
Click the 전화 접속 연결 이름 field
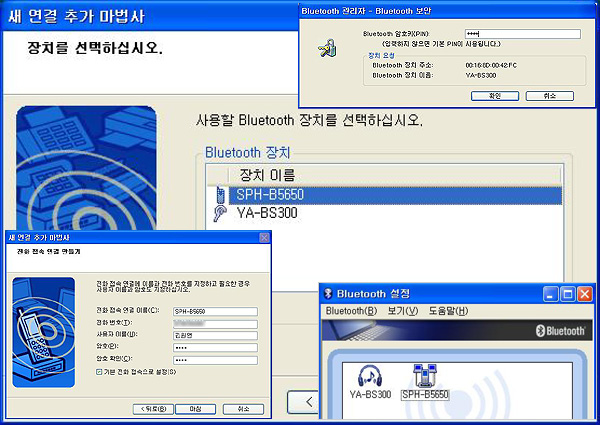[215, 311]
